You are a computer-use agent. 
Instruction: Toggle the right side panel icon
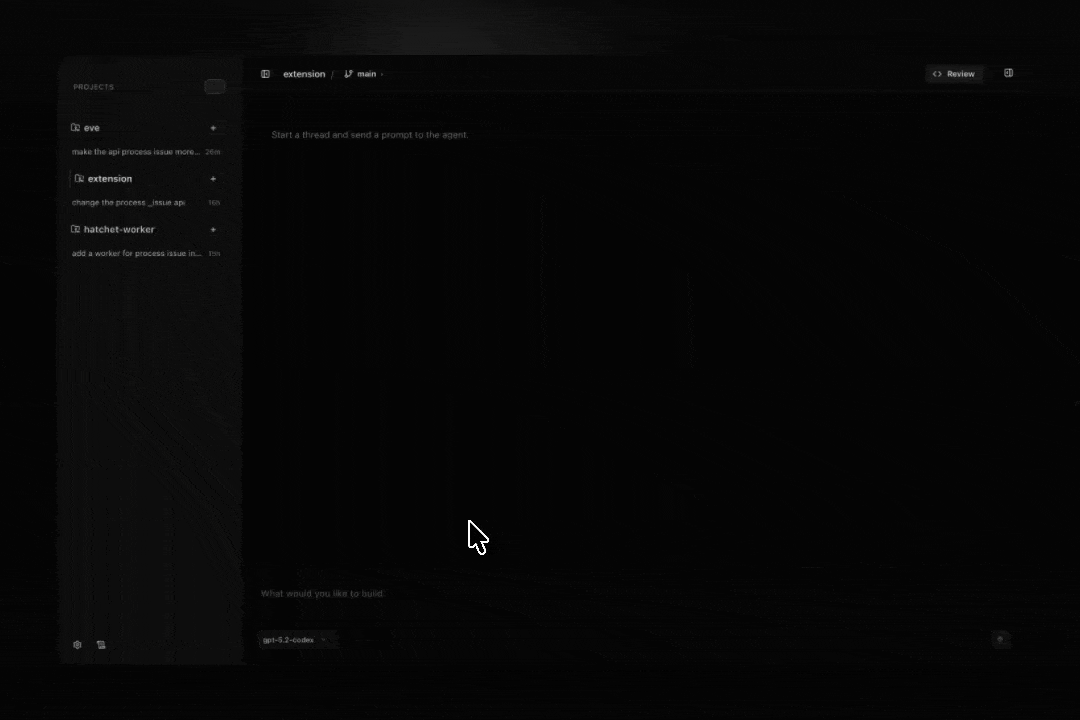pyautogui.click(x=1008, y=73)
